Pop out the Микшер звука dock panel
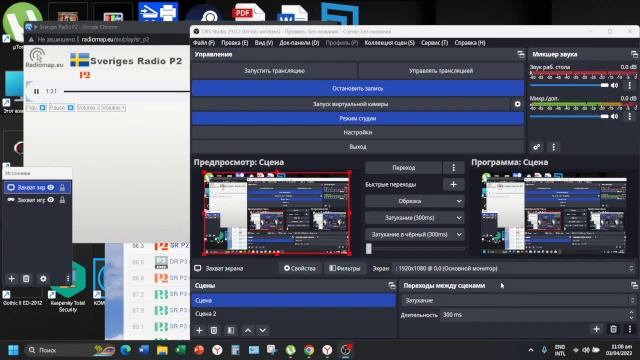The width and height of the screenshot is (640, 360). [x=634, y=54]
